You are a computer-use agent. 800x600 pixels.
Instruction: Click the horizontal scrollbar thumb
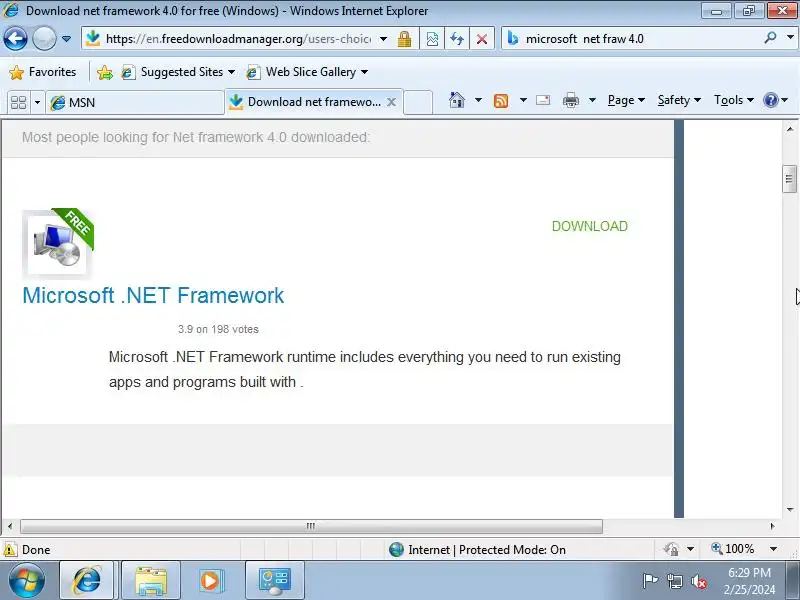311,526
